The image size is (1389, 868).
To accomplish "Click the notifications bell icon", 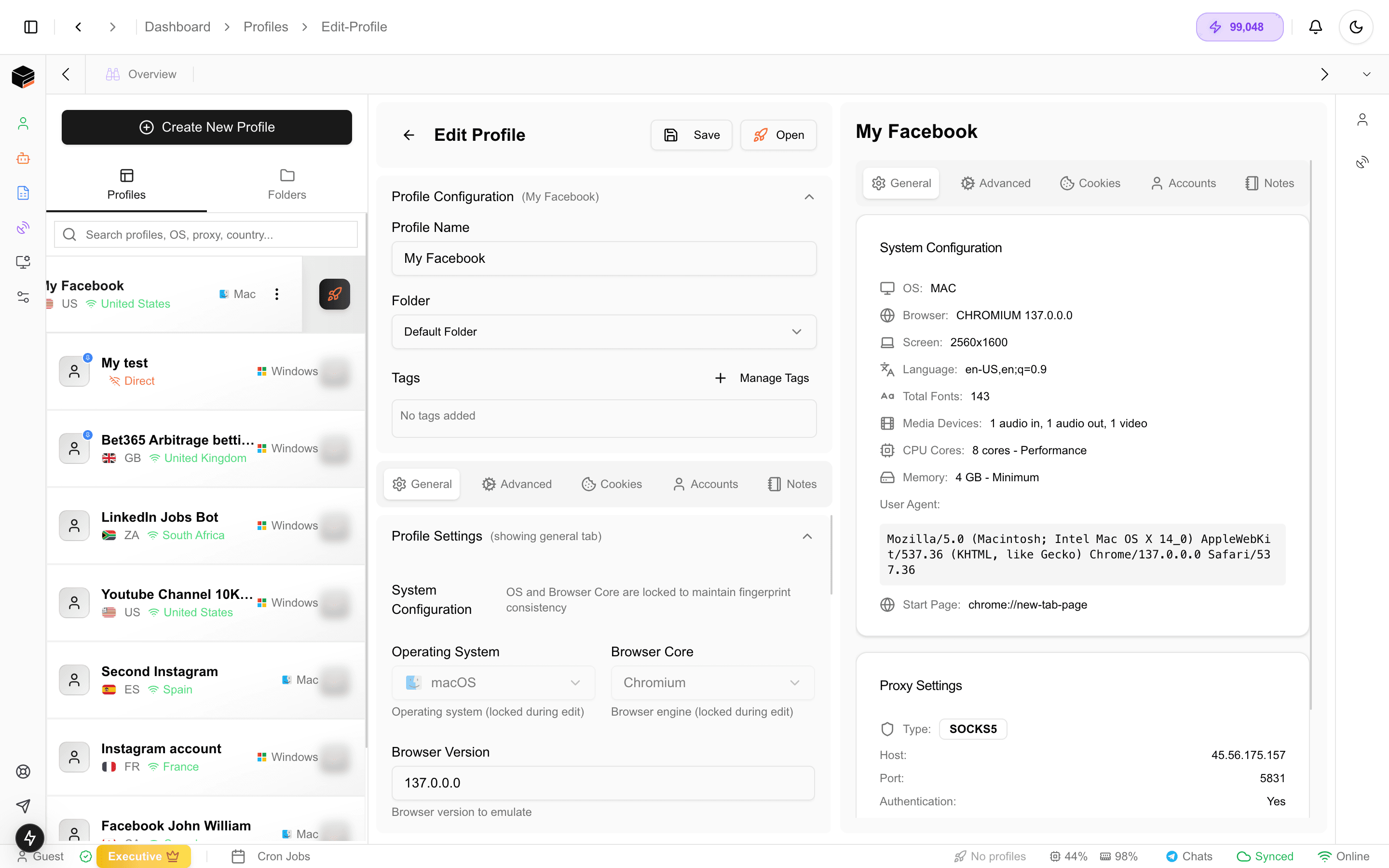I will (1315, 27).
